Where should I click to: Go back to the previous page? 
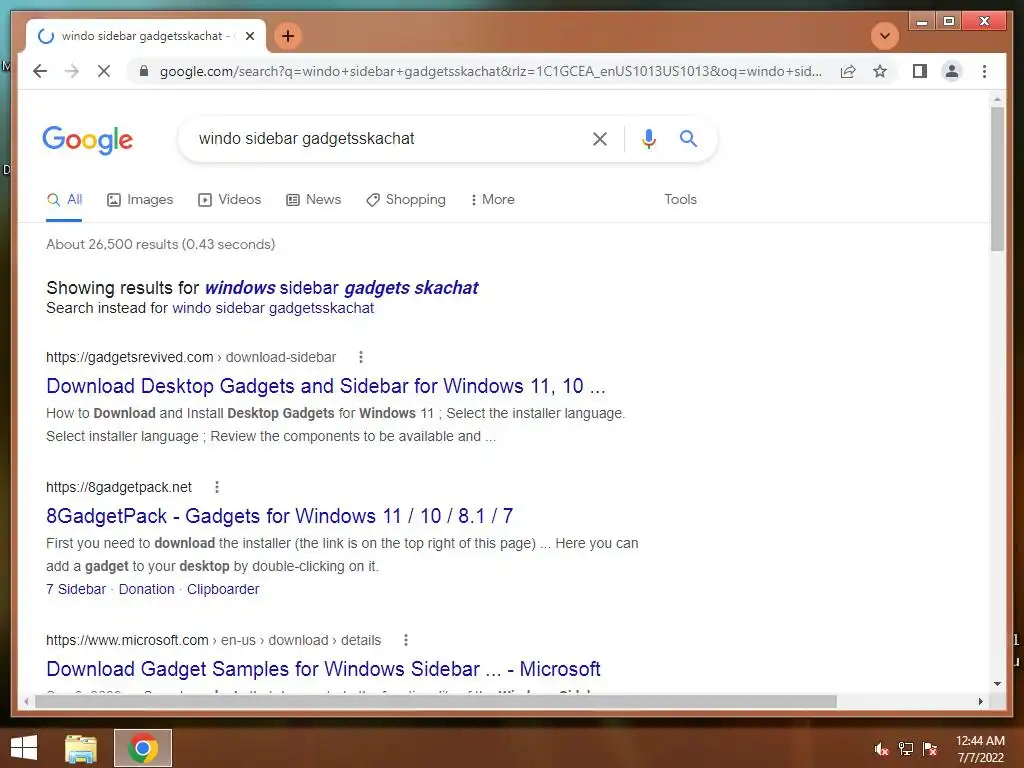point(40,71)
